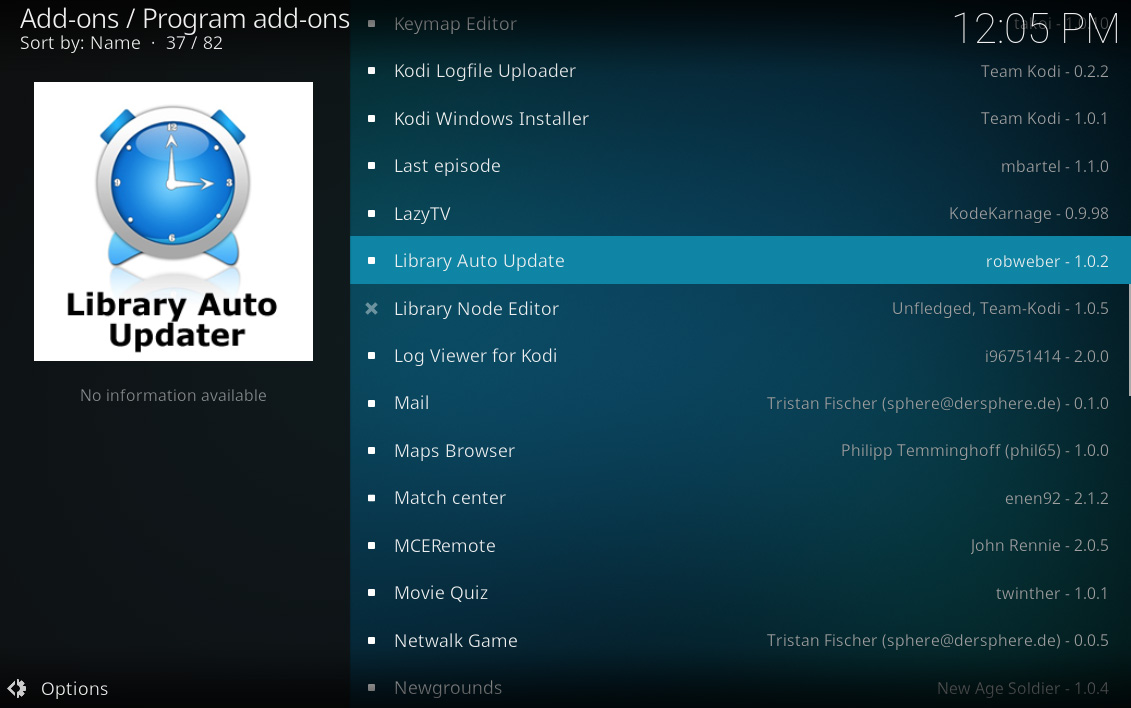Choose the Newgrounds add-on
This screenshot has height=708, width=1131.
(x=740, y=686)
